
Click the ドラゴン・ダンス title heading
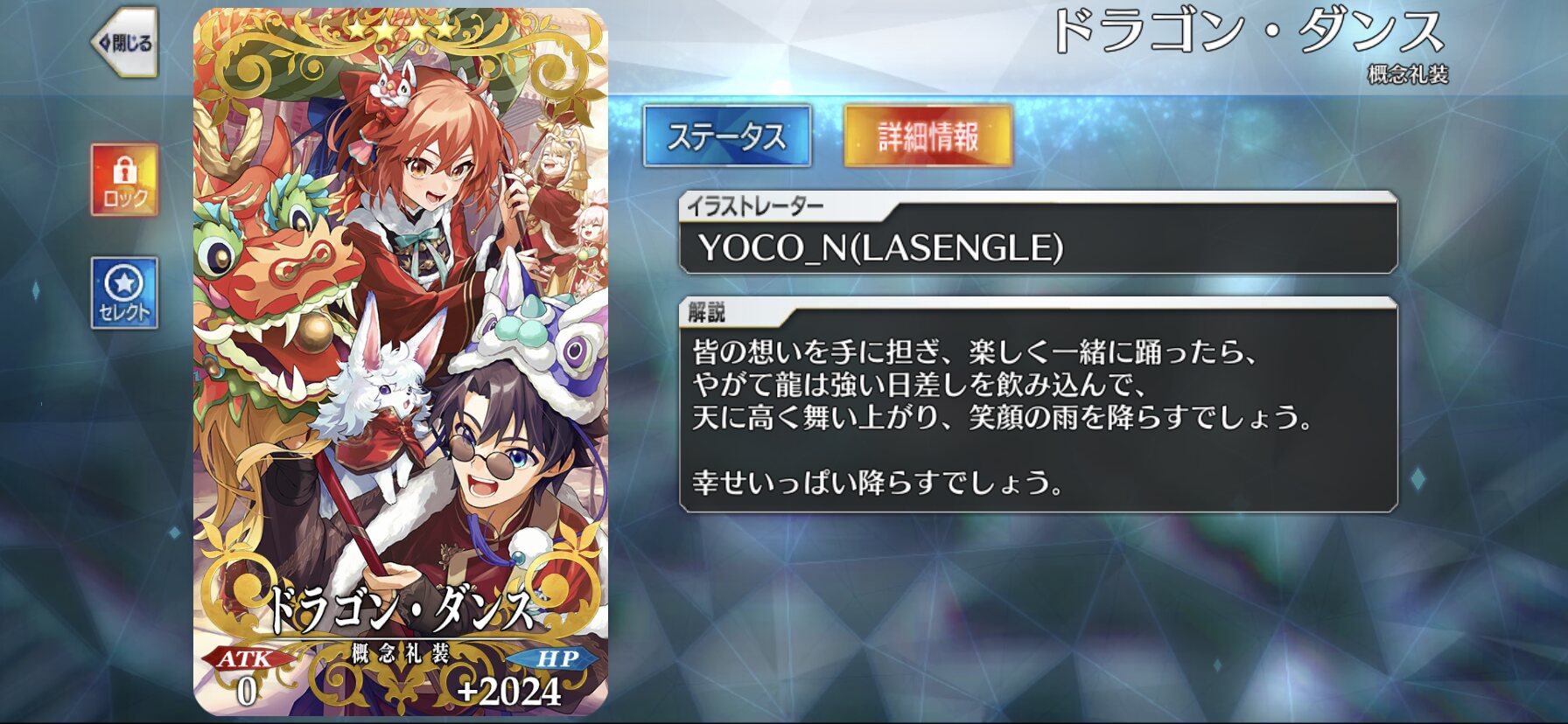click(1249, 33)
